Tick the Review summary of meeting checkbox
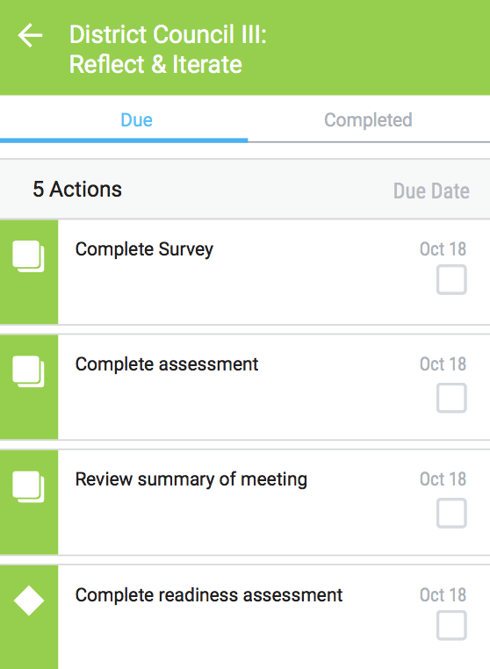The height and width of the screenshot is (669, 490). 451,513
